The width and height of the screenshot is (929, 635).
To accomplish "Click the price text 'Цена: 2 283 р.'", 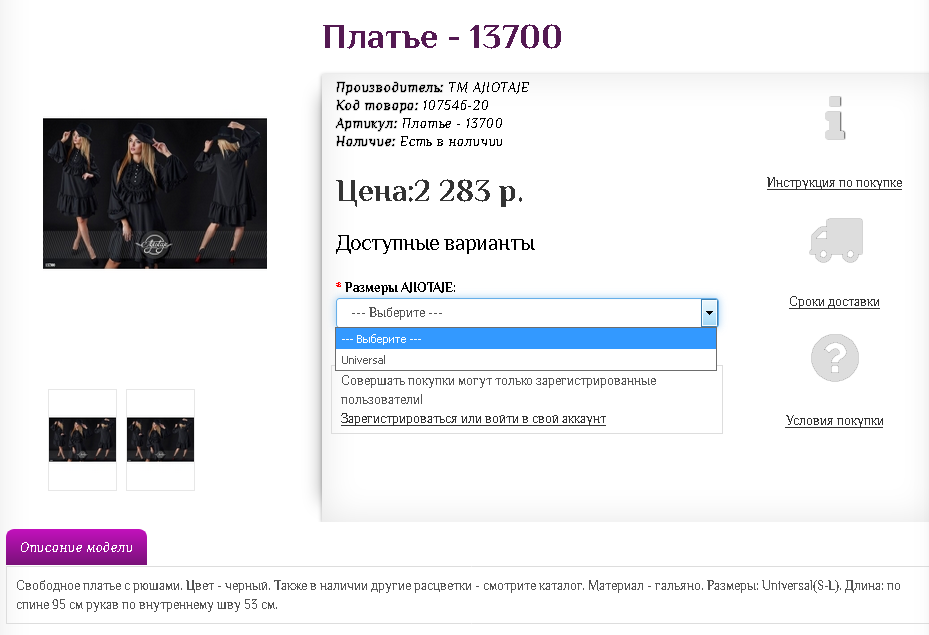I will 429,191.
